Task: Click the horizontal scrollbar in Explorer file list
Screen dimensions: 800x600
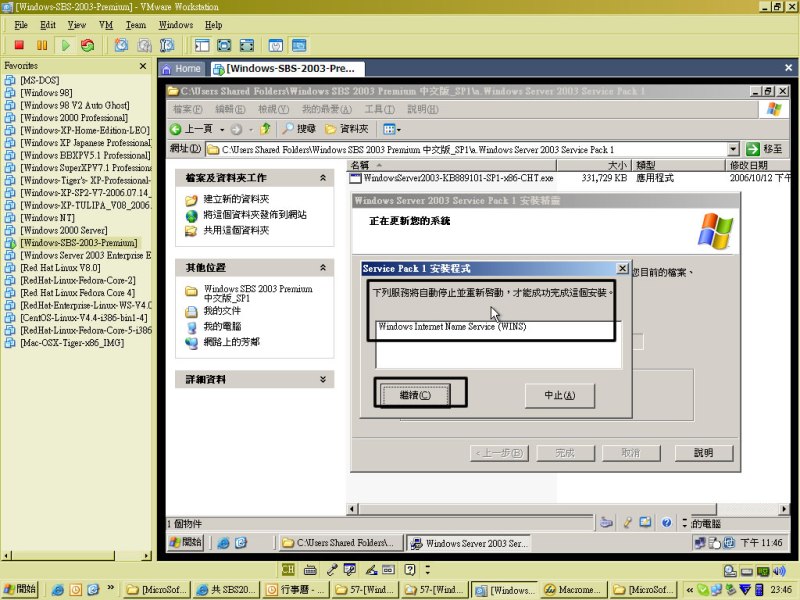Action: [567, 509]
